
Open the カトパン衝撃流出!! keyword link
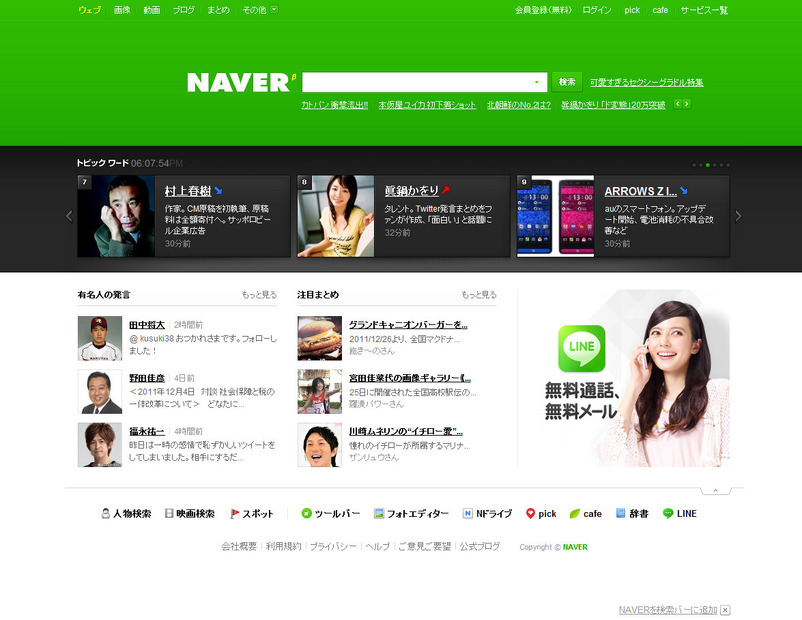pyautogui.click(x=335, y=105)
